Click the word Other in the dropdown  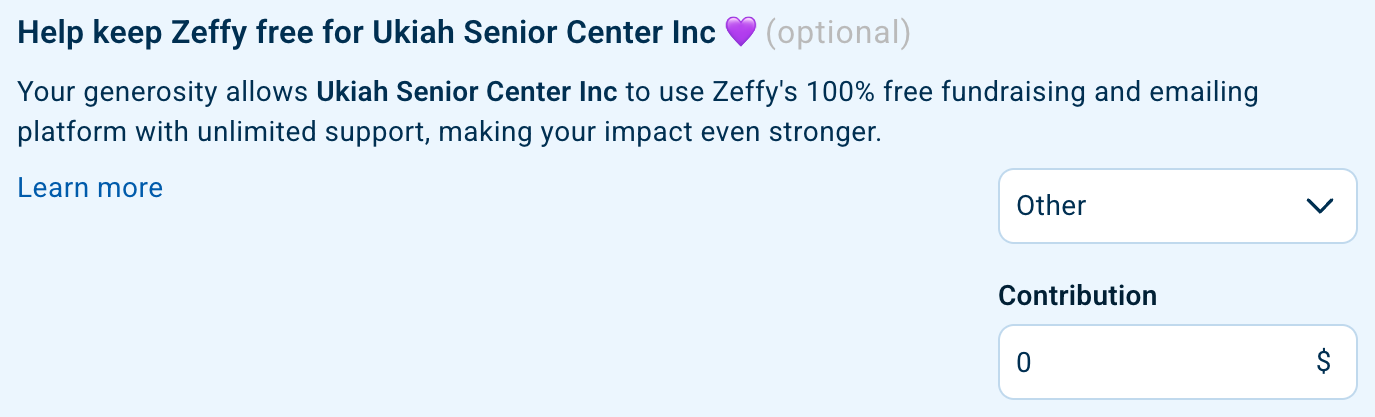point(1051,206)
